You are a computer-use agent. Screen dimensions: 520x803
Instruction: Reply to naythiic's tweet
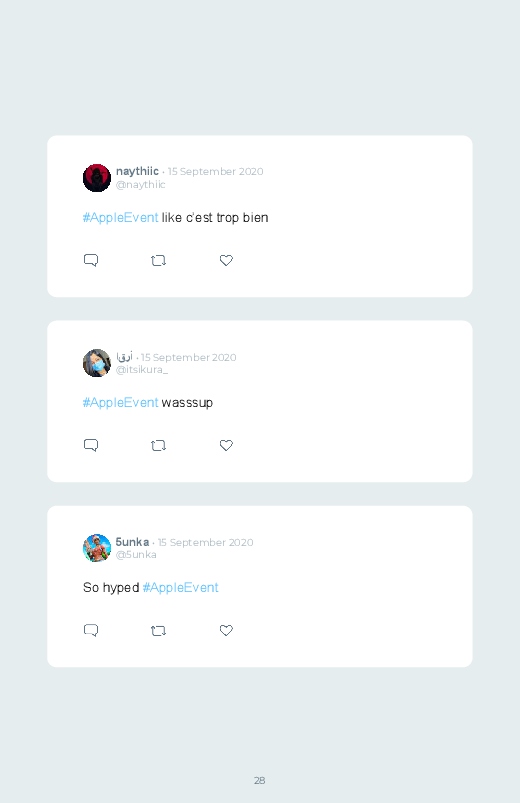pyautogui.click(x=91, y=260)
